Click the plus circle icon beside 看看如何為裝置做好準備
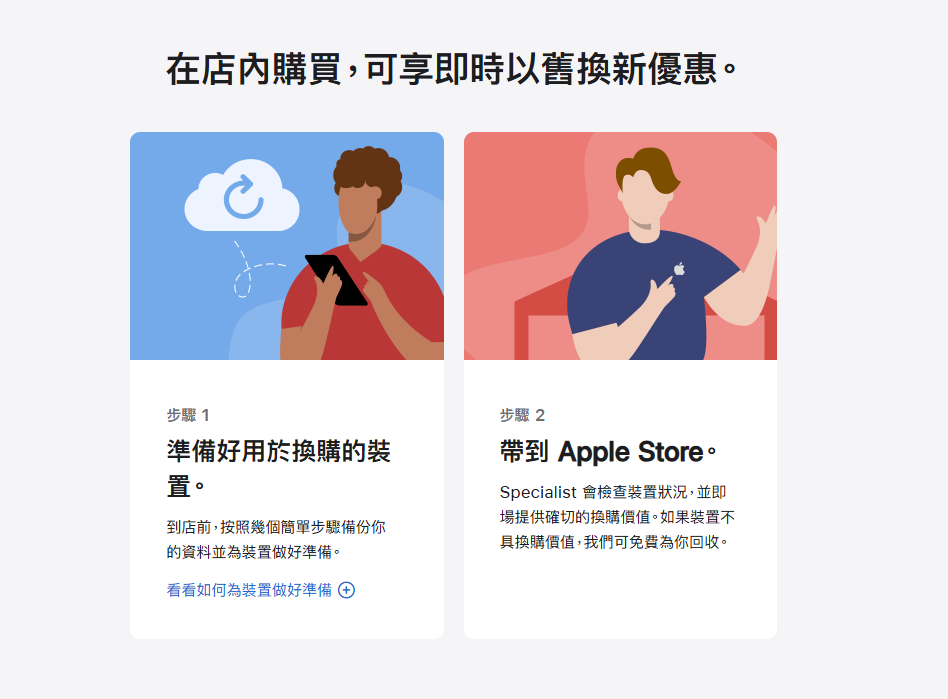The height and width of the screenshot is (699, 948). click(x=346, y=590)
